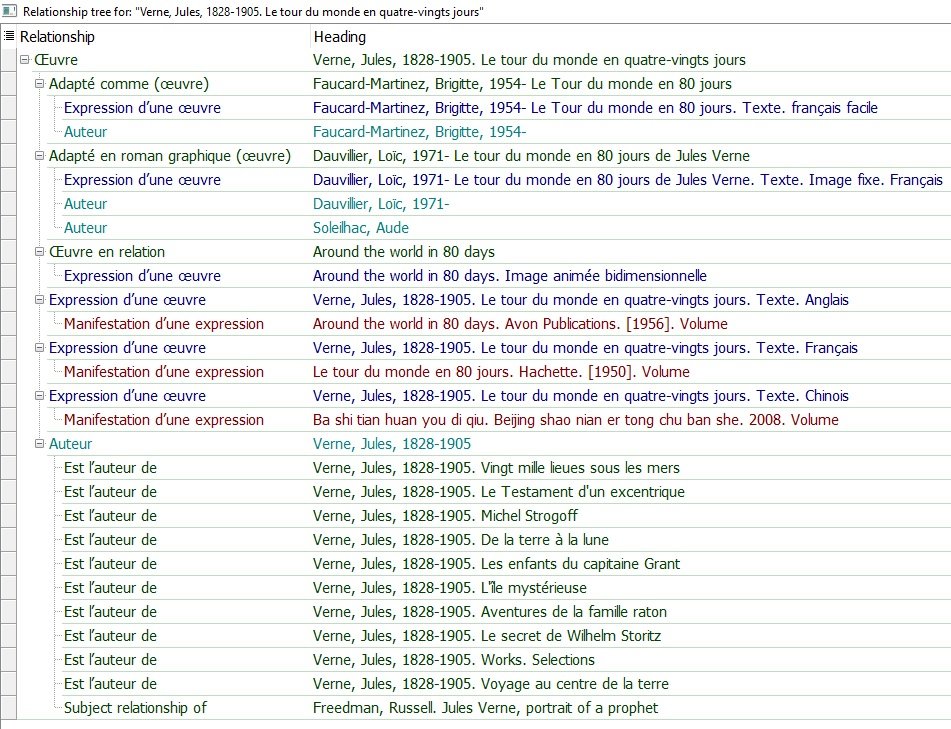Click the Relationship column header
Screen dimensions: 951x729
coord(57,37)
